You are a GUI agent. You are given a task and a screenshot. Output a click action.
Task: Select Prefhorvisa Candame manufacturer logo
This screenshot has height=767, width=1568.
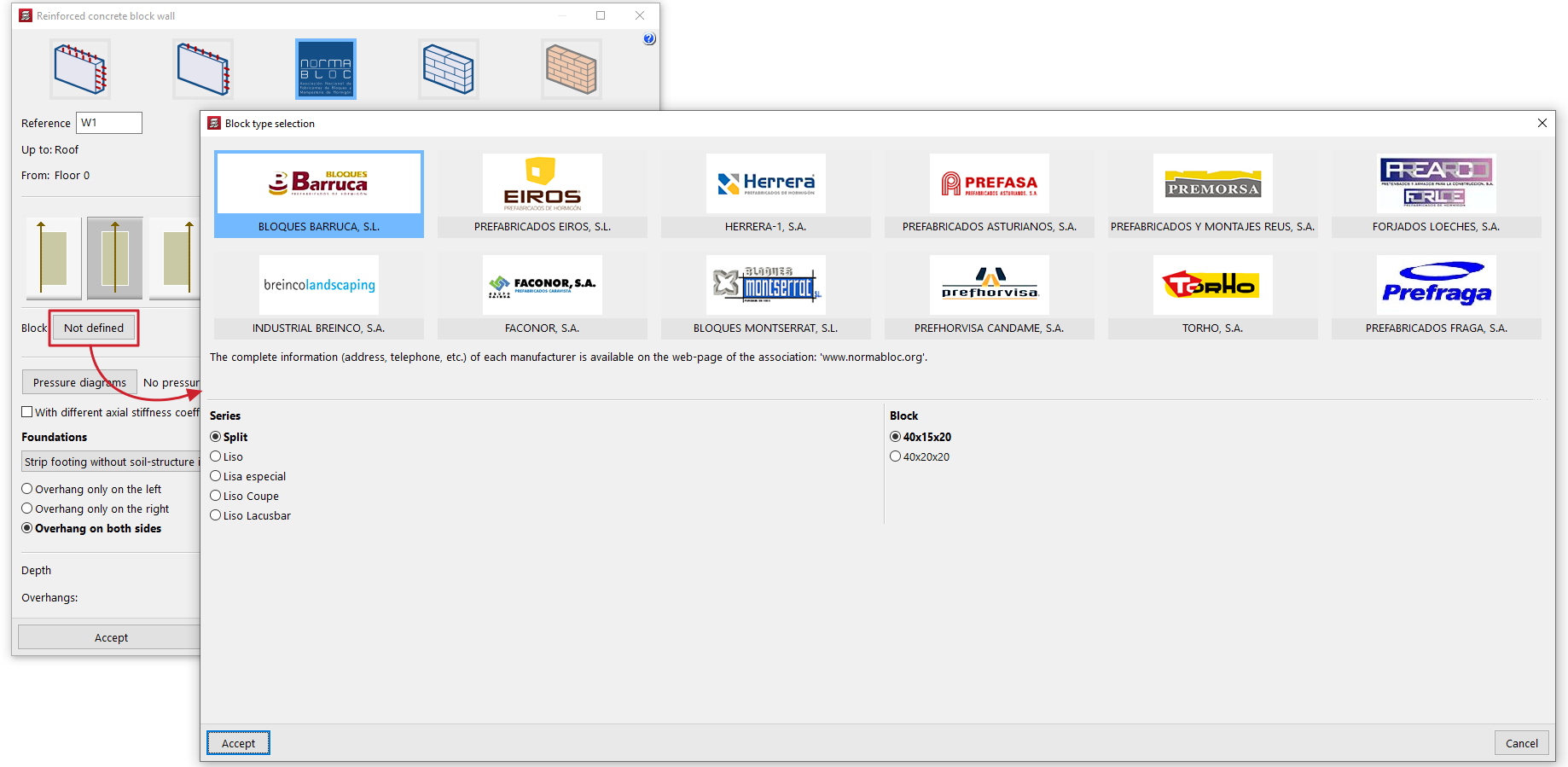pos(990,285)
